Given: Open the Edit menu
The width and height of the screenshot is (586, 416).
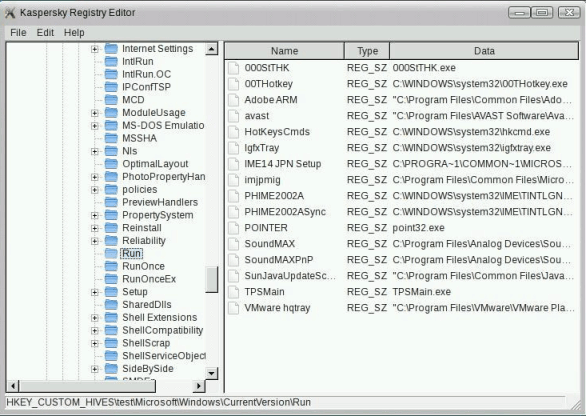Looking at the screenshot, I should click(45, 33).
